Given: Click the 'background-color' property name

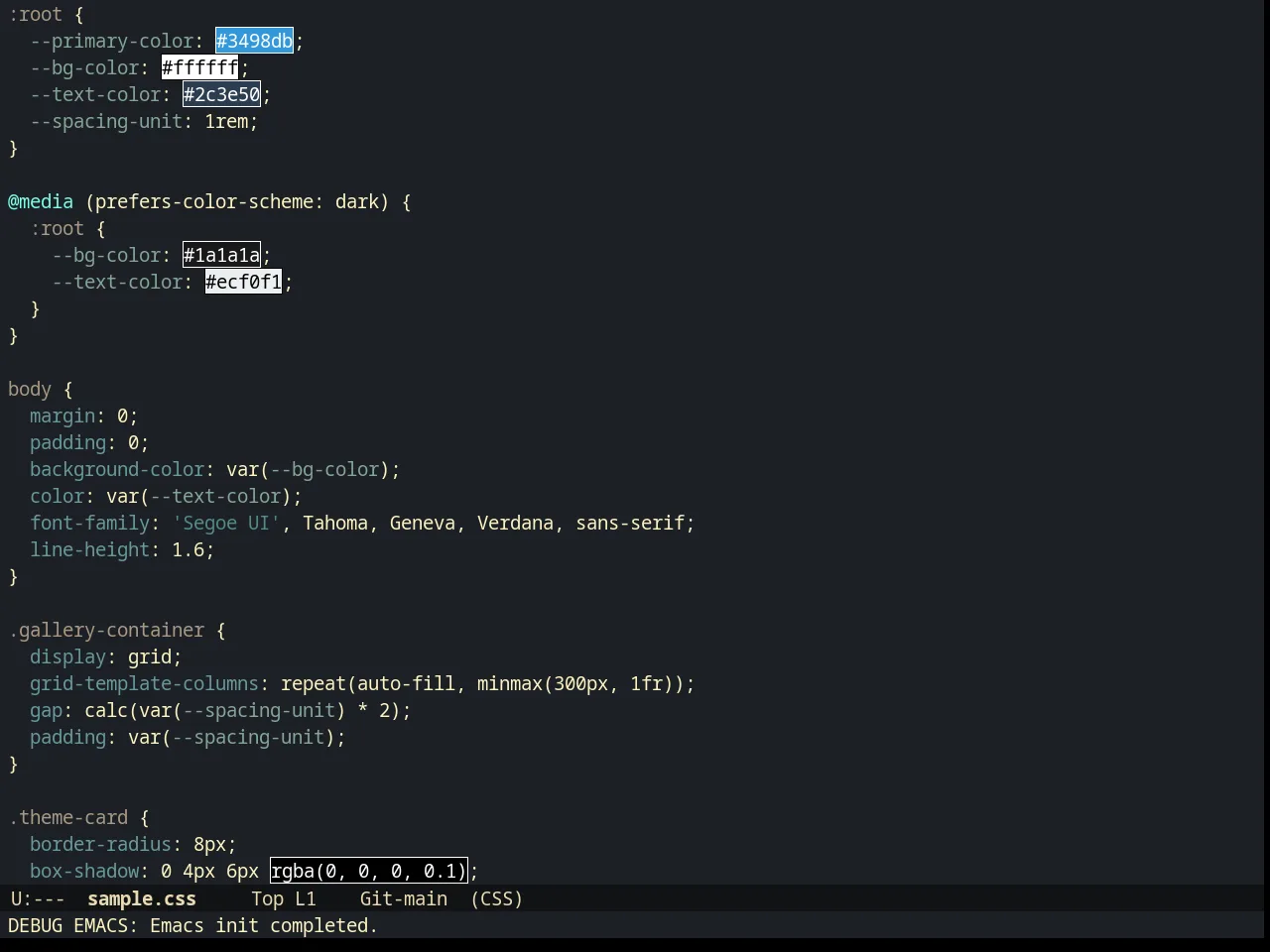Looking at the screenshot, I should [x=117, y=469].
